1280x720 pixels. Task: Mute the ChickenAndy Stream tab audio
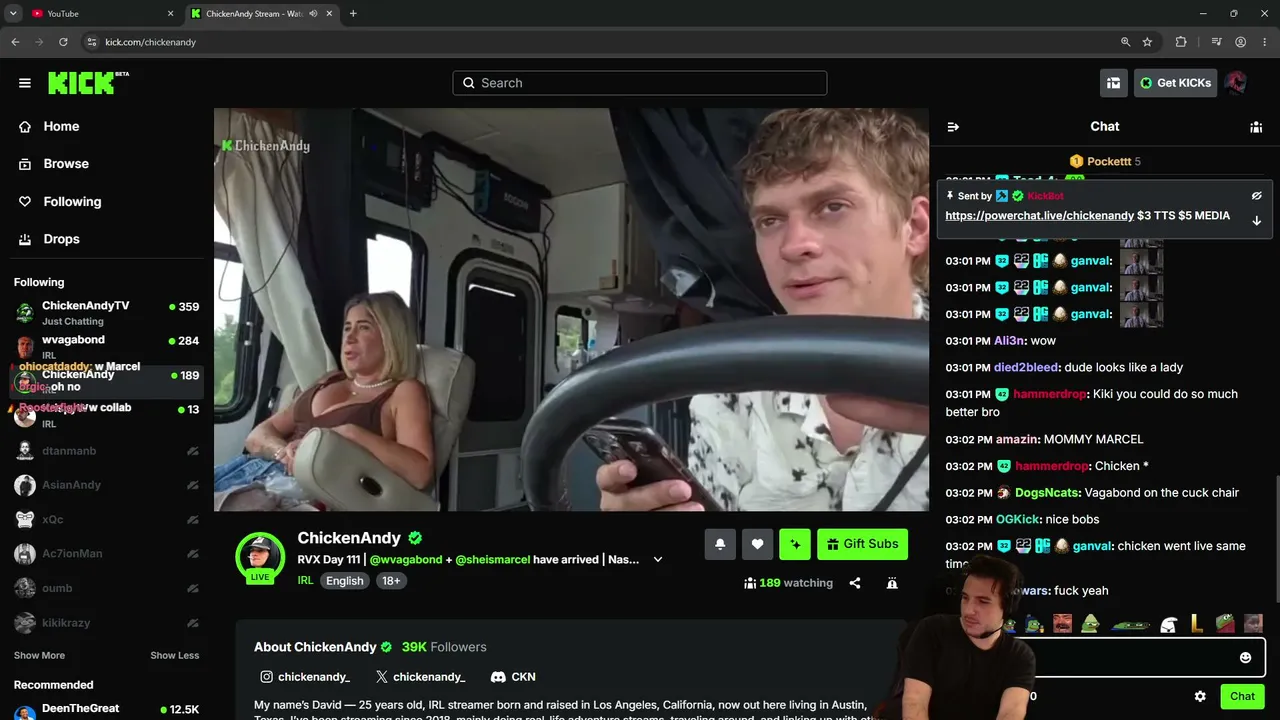click(314, 14)
